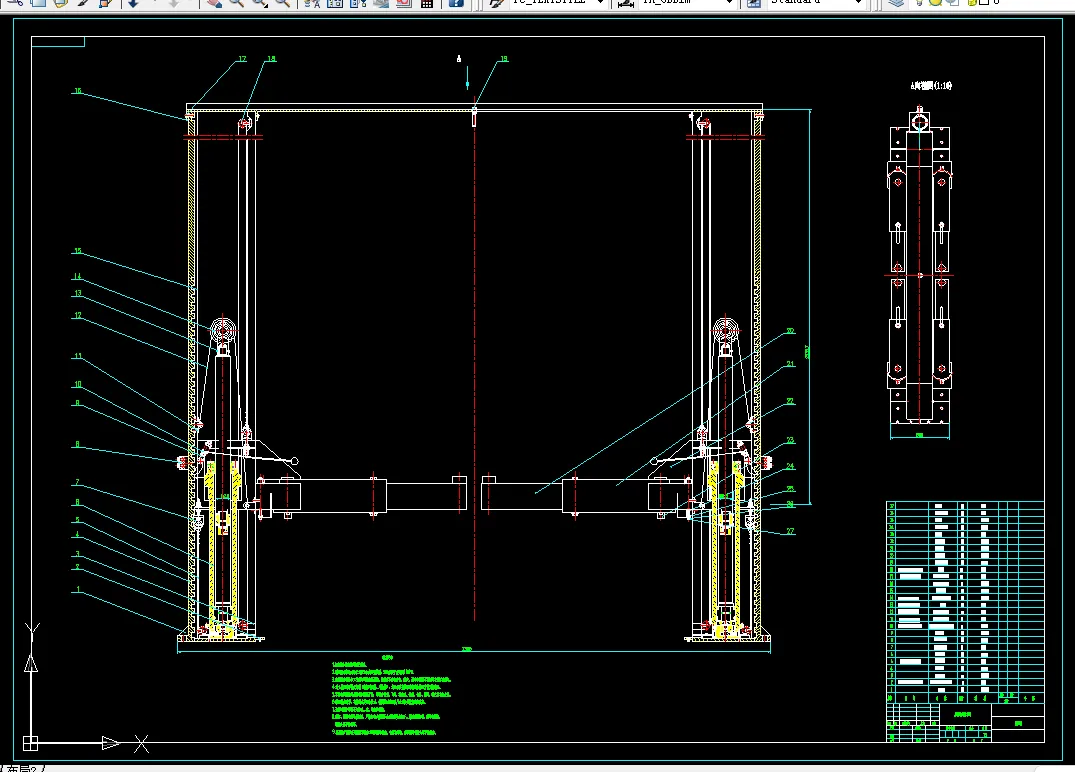Expand the text style dropdown arrow
This screenshot has height=772, width=1075.
(x=601, y=3)
